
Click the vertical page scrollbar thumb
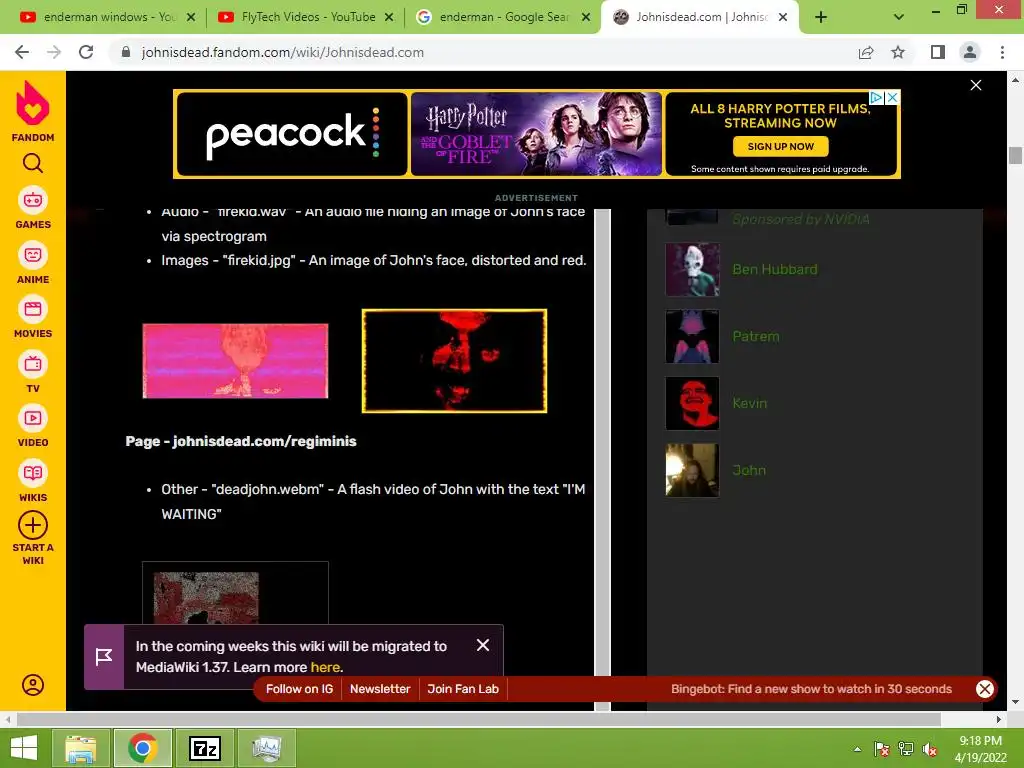pos(1015,155)
